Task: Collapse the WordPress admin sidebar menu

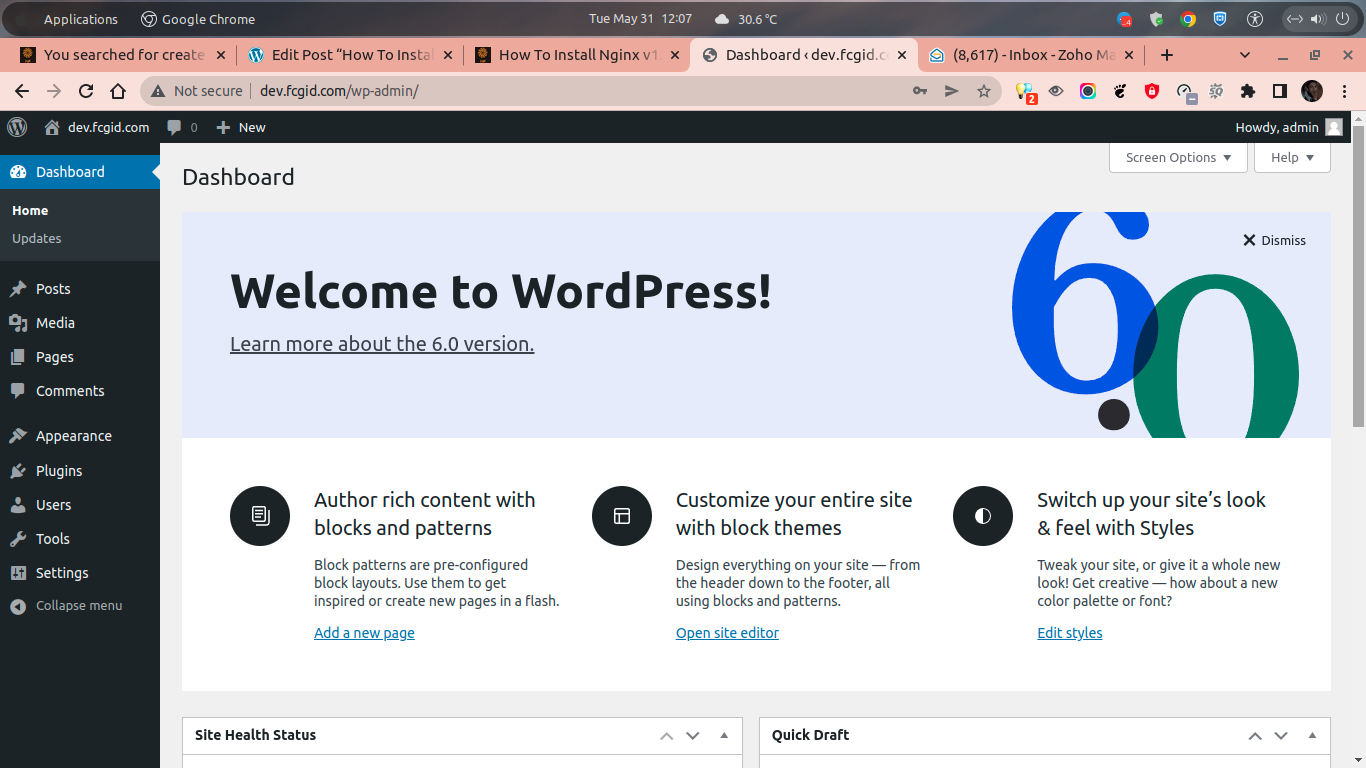Action: click(80, 606)
